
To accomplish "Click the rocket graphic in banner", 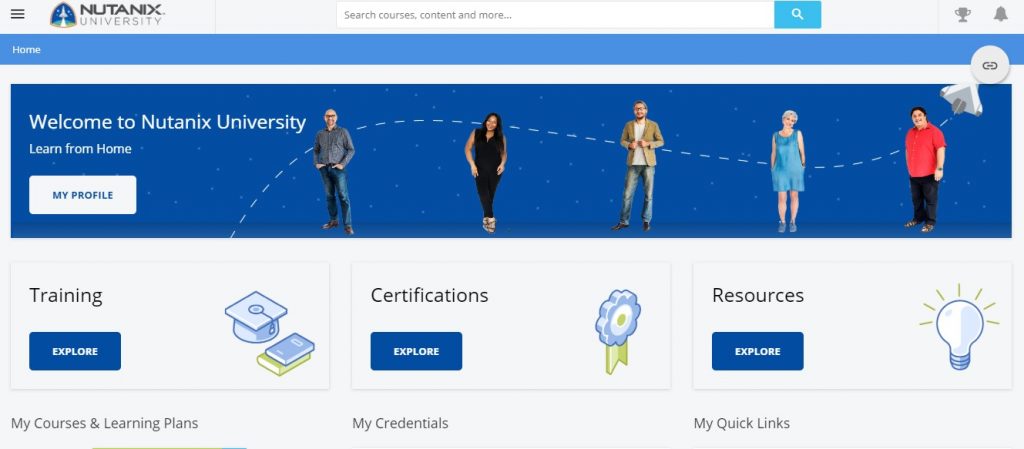I will click(x=961, y=99).
